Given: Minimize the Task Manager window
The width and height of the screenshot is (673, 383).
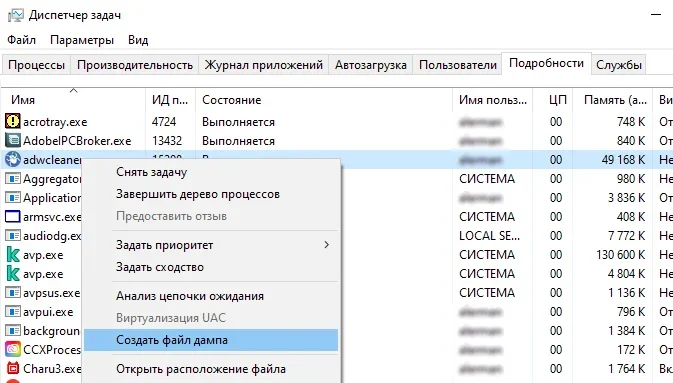Looking at the screenshot, I should point(656,15).
